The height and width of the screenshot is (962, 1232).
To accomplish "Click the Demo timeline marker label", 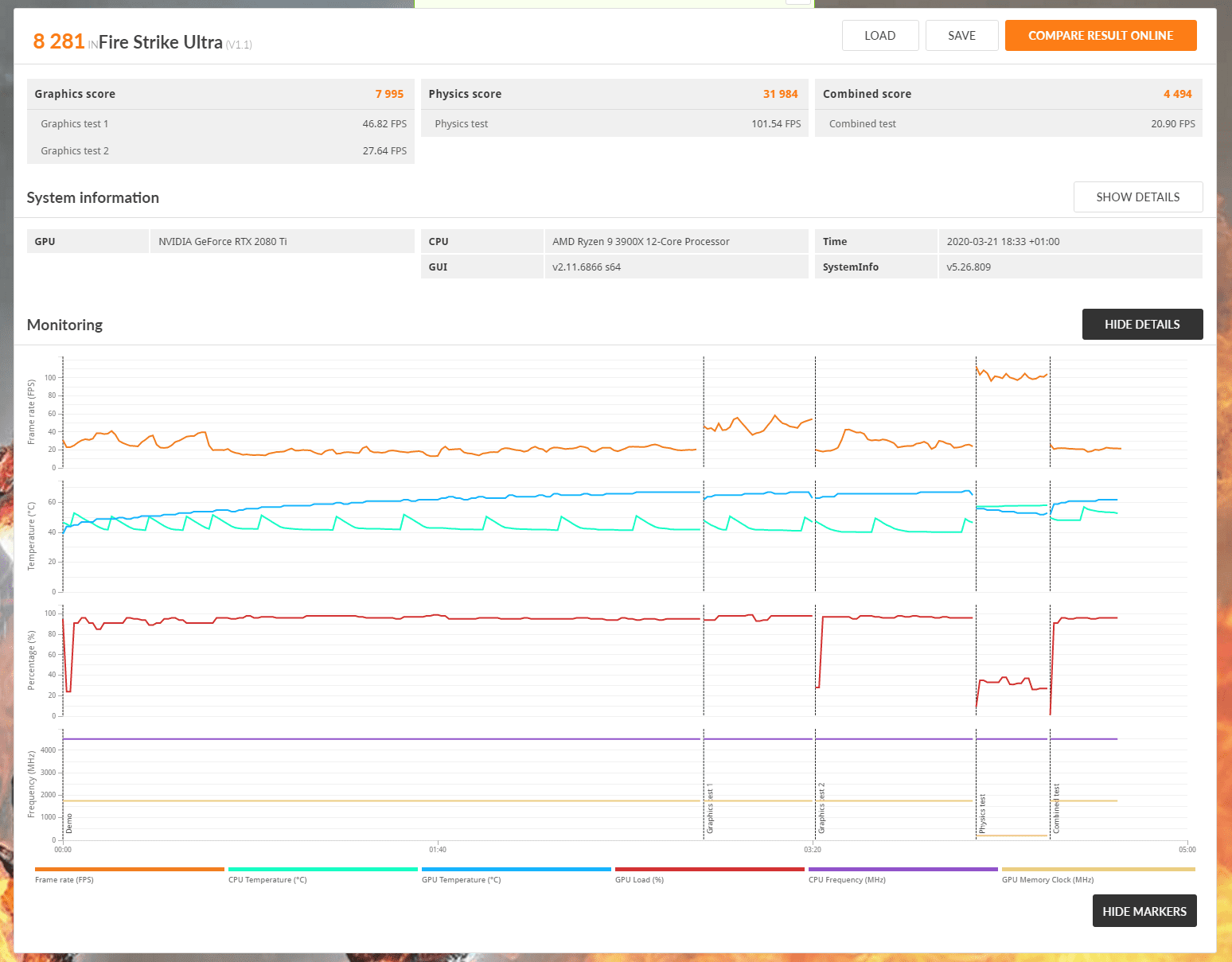I will 69,824.
